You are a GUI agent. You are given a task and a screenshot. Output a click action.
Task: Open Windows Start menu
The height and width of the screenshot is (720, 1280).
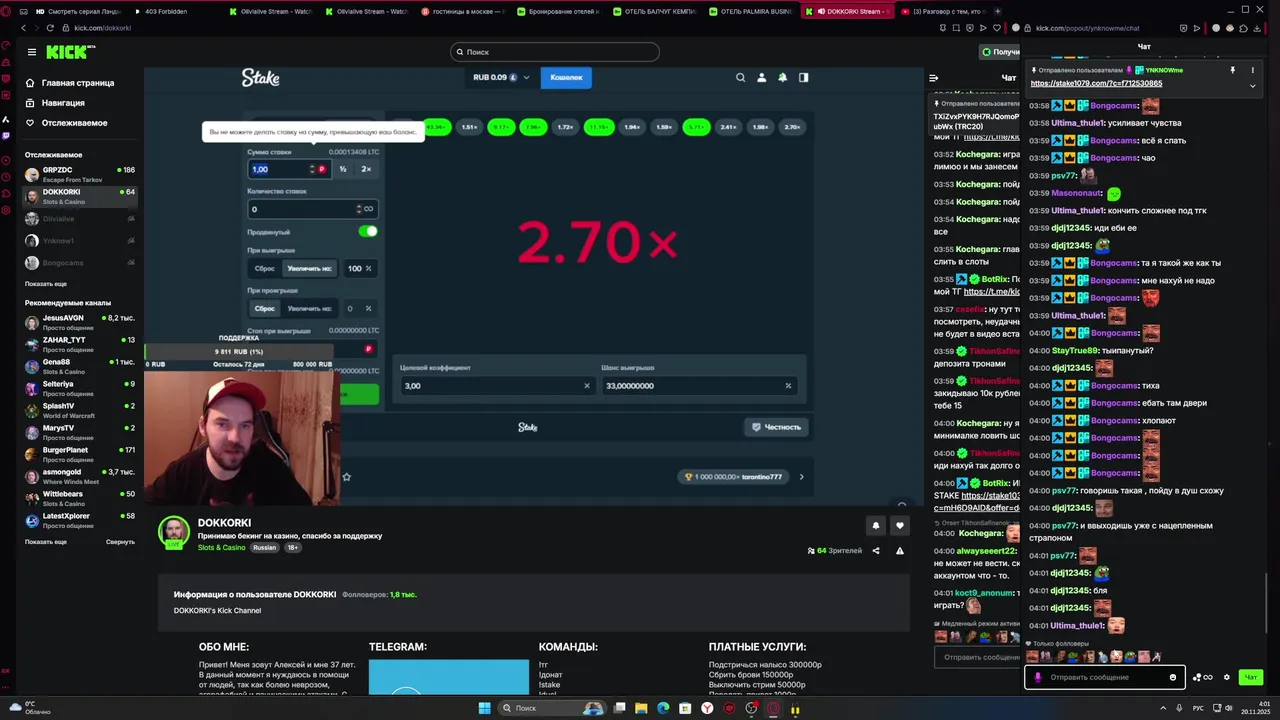click(484, 708)
